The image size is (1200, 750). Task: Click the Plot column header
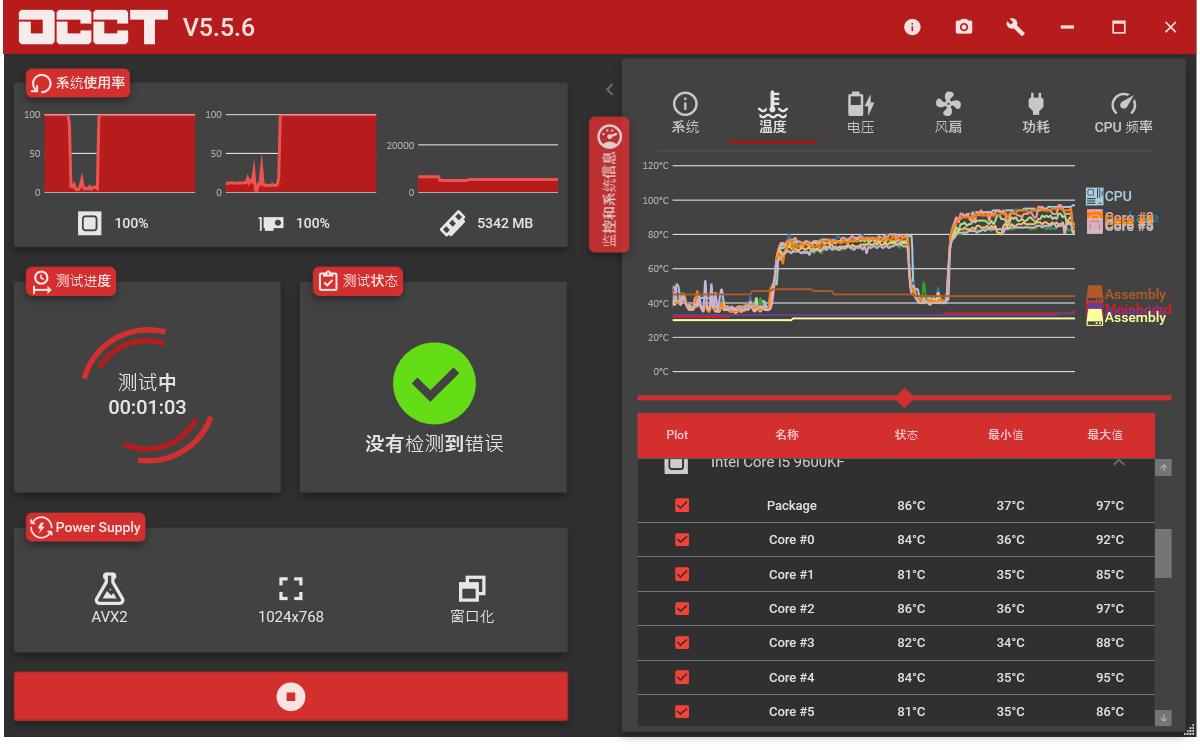click(678, 435)
